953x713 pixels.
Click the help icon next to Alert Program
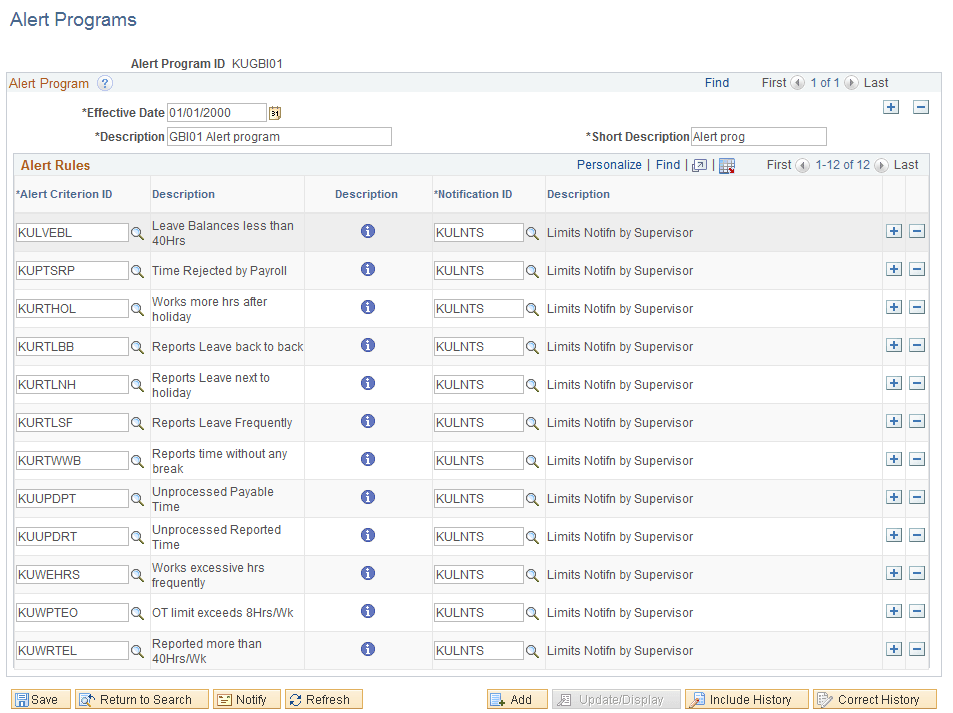[104, 83]
